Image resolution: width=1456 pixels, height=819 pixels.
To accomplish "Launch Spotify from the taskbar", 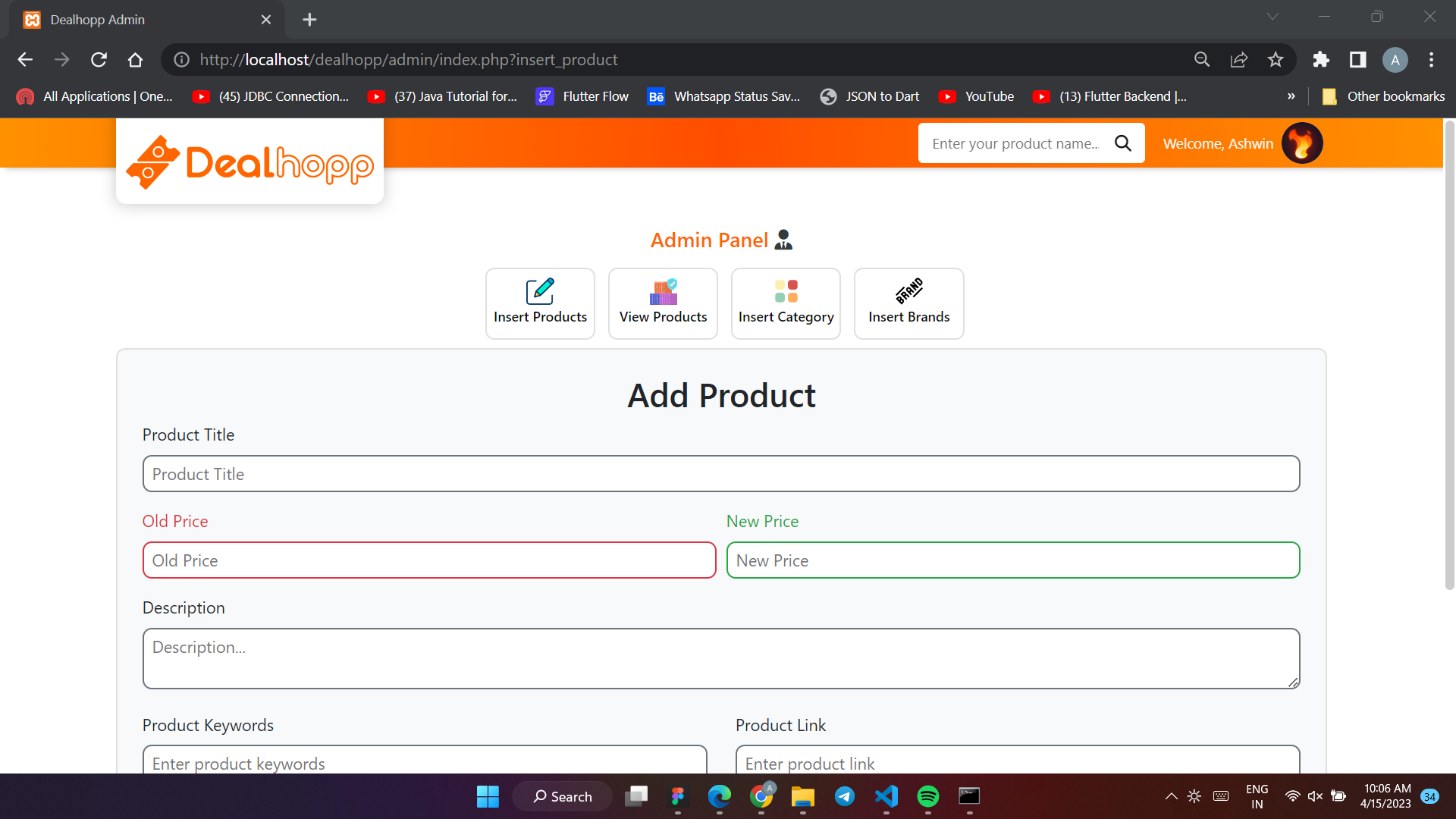I will [x=927, y=796].
